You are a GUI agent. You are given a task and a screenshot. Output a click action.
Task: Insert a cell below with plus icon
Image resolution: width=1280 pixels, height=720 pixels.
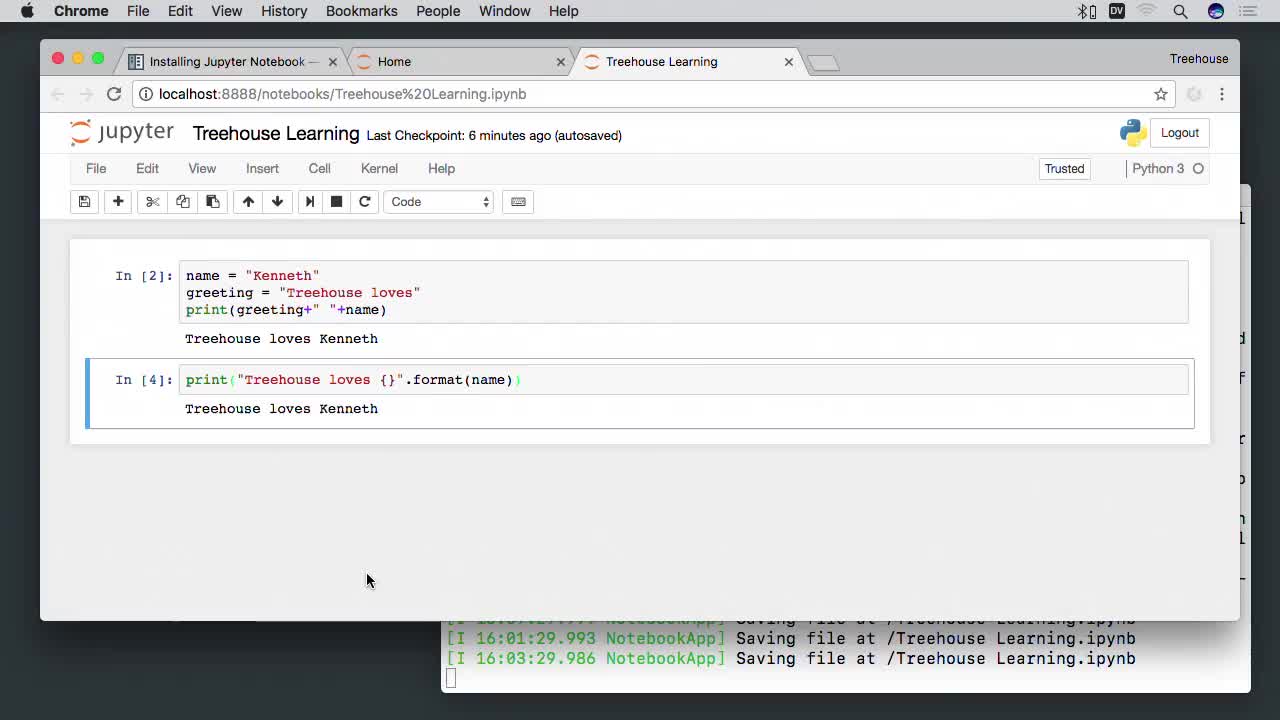tap(118, 202)
